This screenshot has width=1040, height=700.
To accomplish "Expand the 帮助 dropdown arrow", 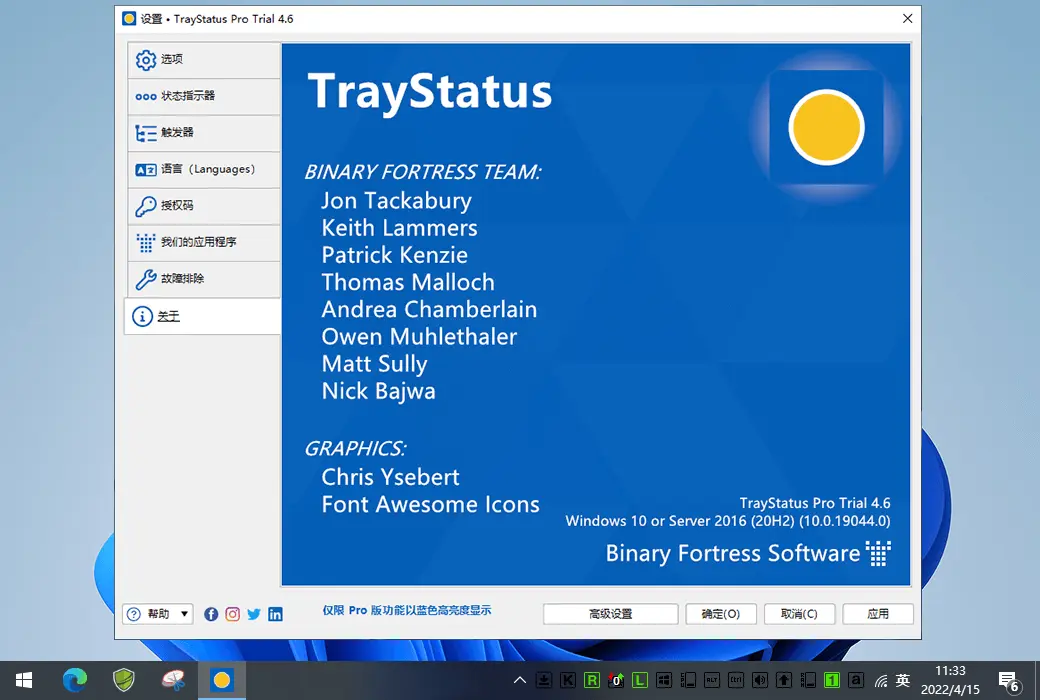I will pyautogui.click(x=184, y=614).
